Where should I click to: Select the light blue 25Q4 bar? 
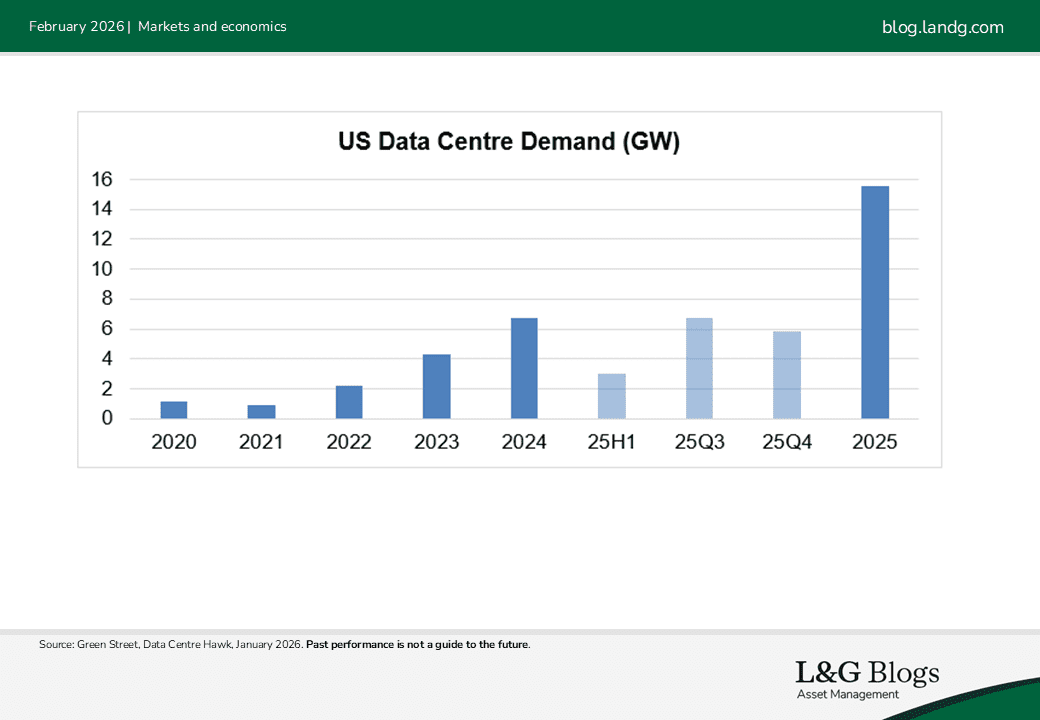point(786,375)
